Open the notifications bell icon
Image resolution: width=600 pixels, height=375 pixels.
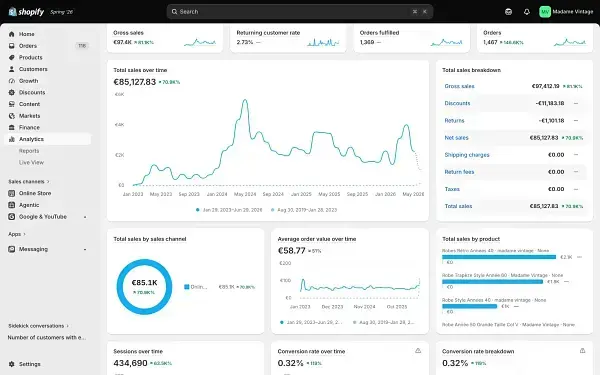527,12
